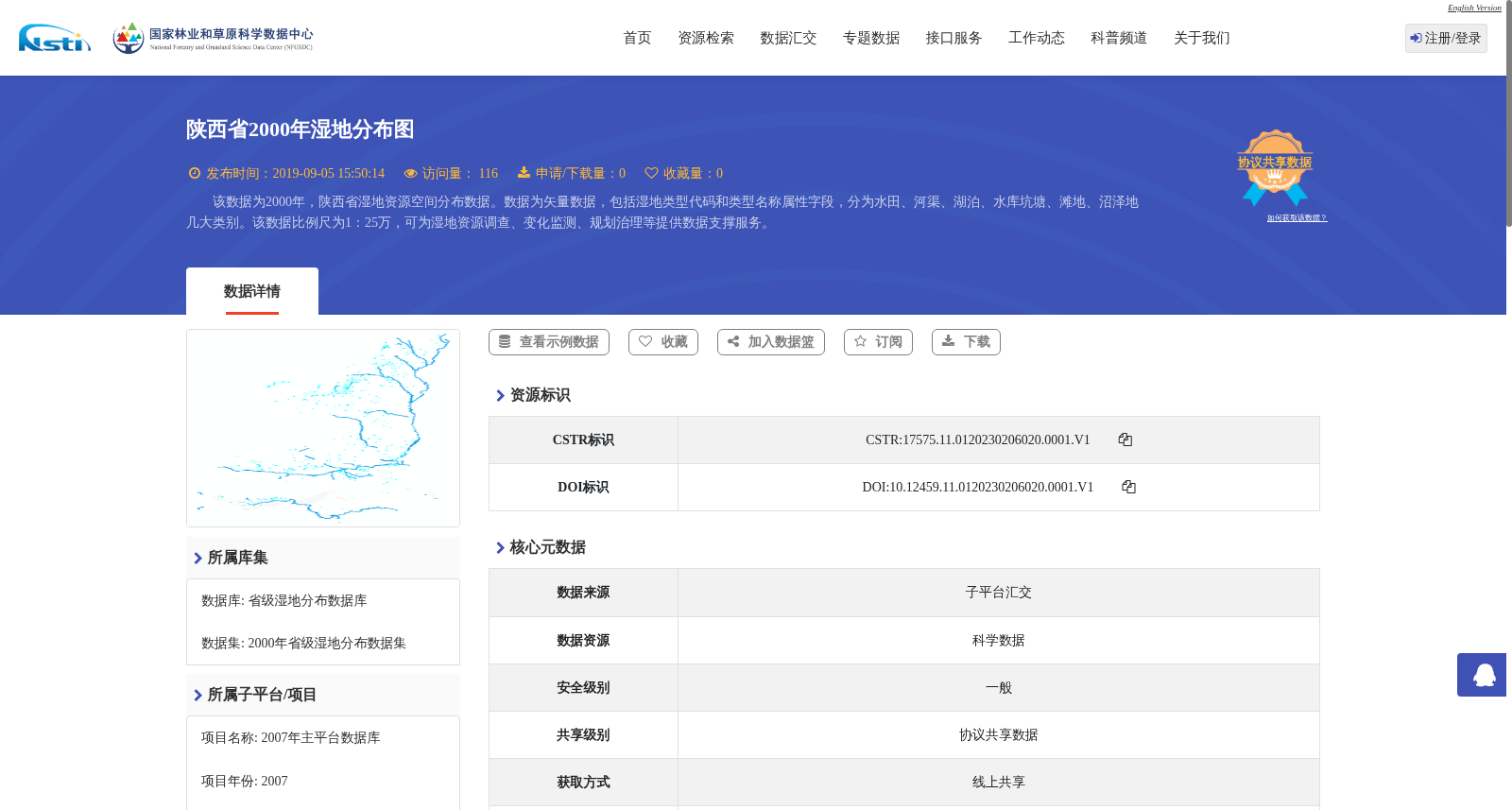Click the 下载 download button
The height and width of the screenshot is (810, 1512).
coord(966,342)
